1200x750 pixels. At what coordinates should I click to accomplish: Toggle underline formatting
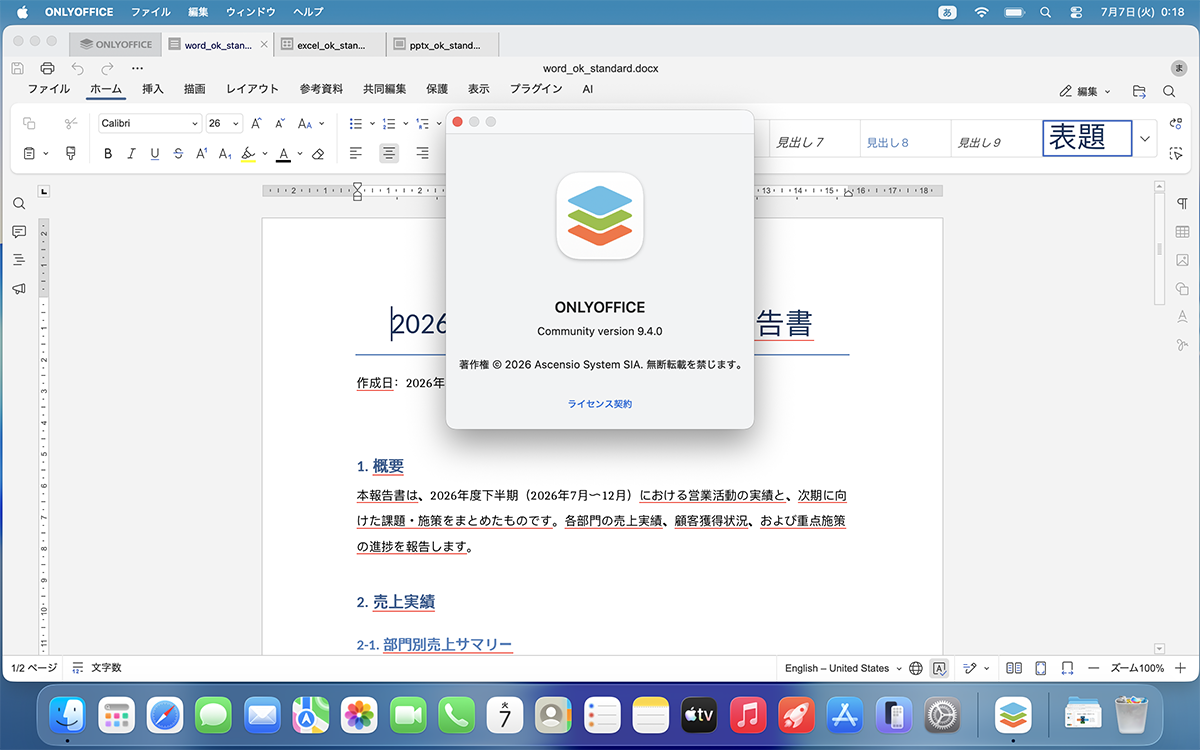[x=154, y=154]
